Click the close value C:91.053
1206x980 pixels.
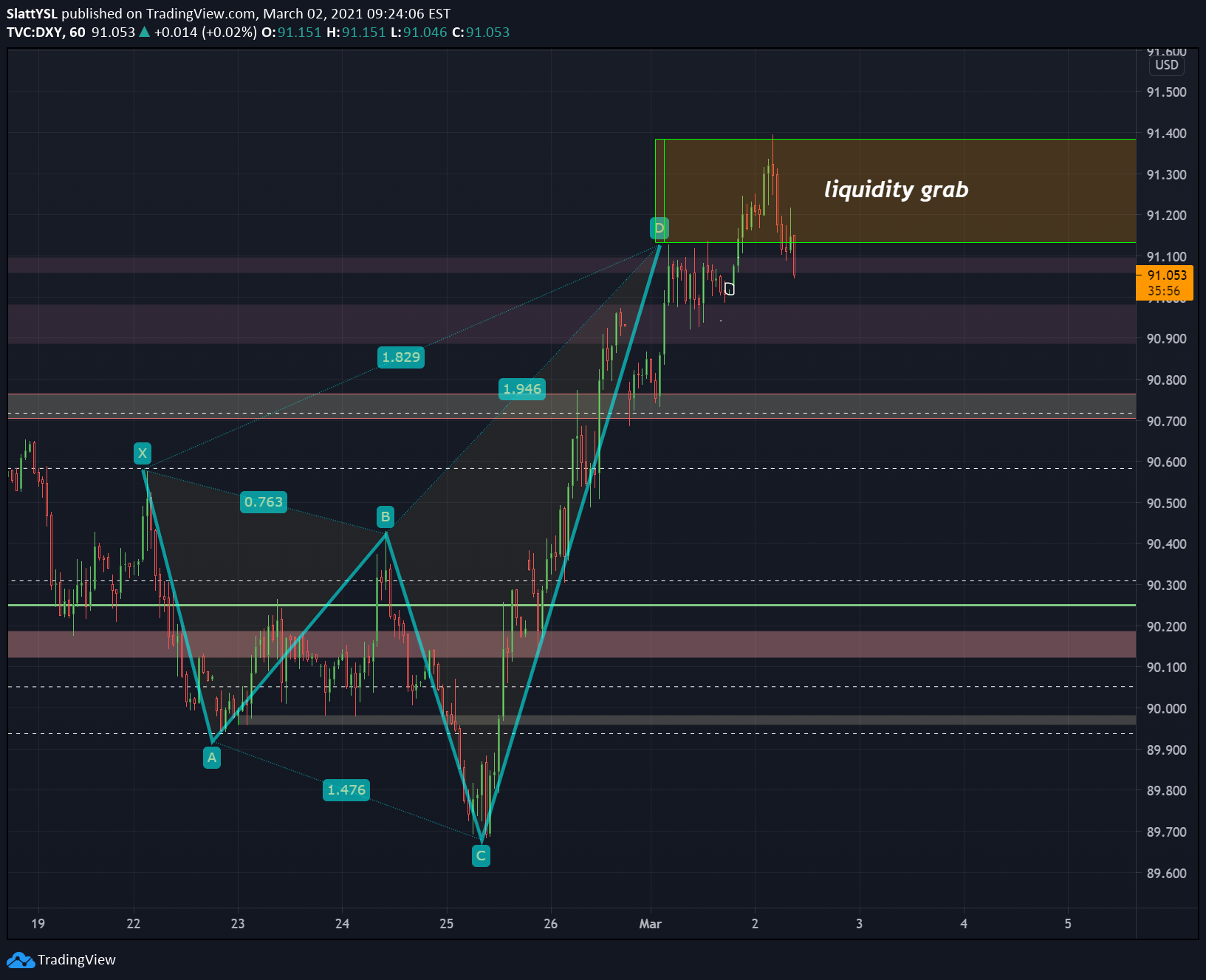coord(481,32)
